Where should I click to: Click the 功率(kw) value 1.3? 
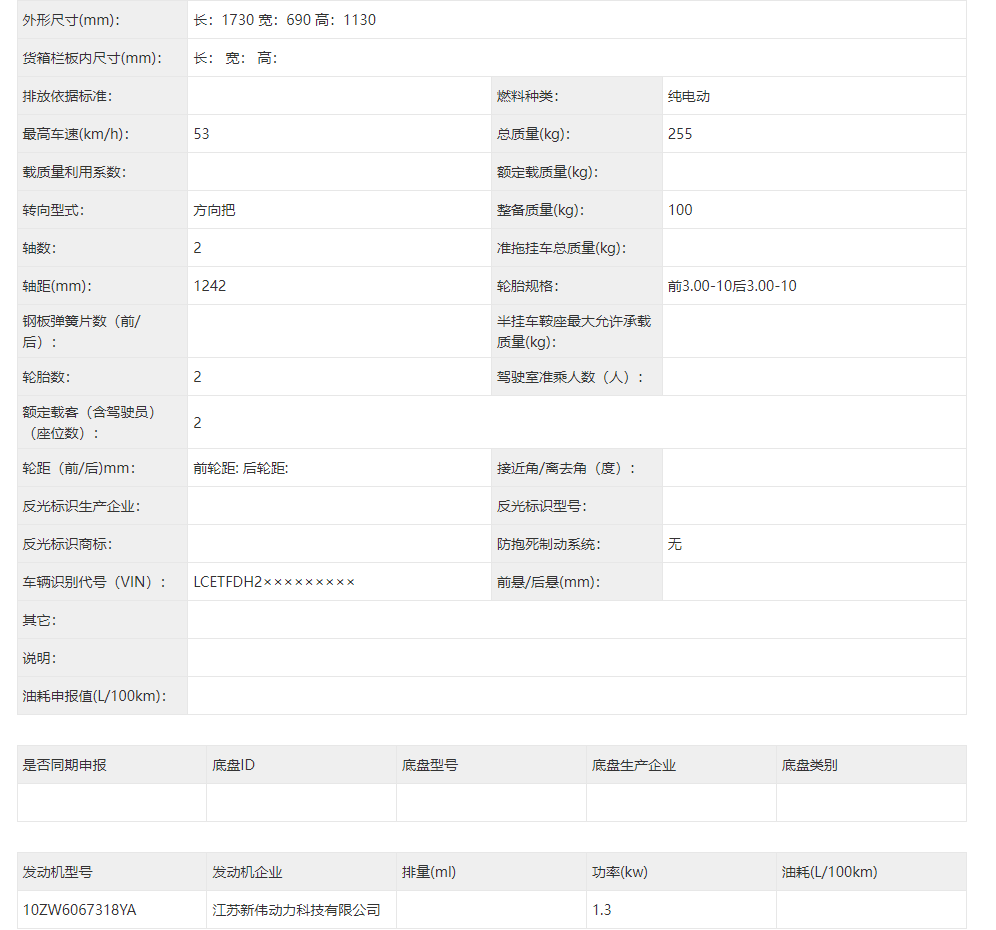(602, 910)
